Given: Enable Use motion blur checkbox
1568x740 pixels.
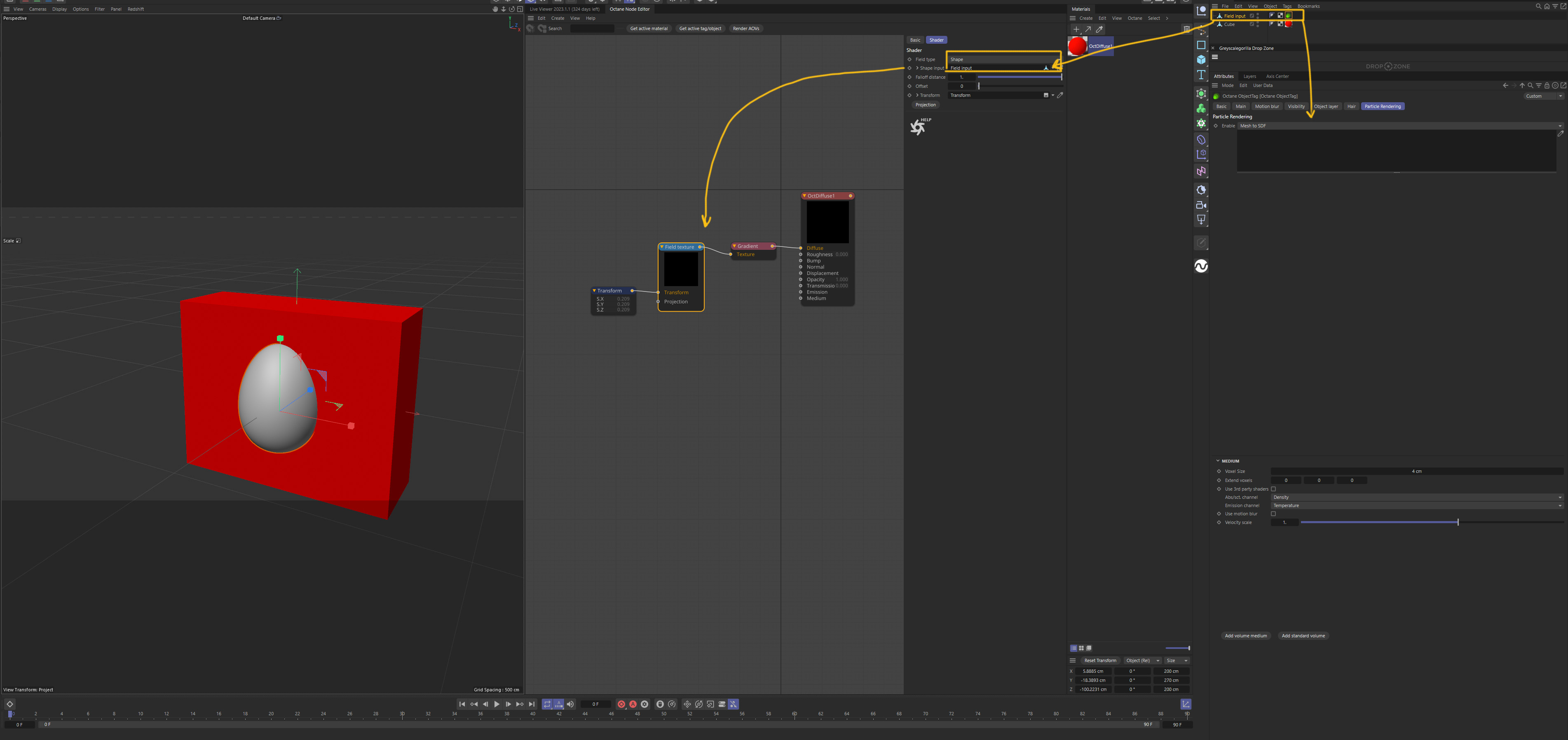Looking at the screenshot, I should (1273, 514).
